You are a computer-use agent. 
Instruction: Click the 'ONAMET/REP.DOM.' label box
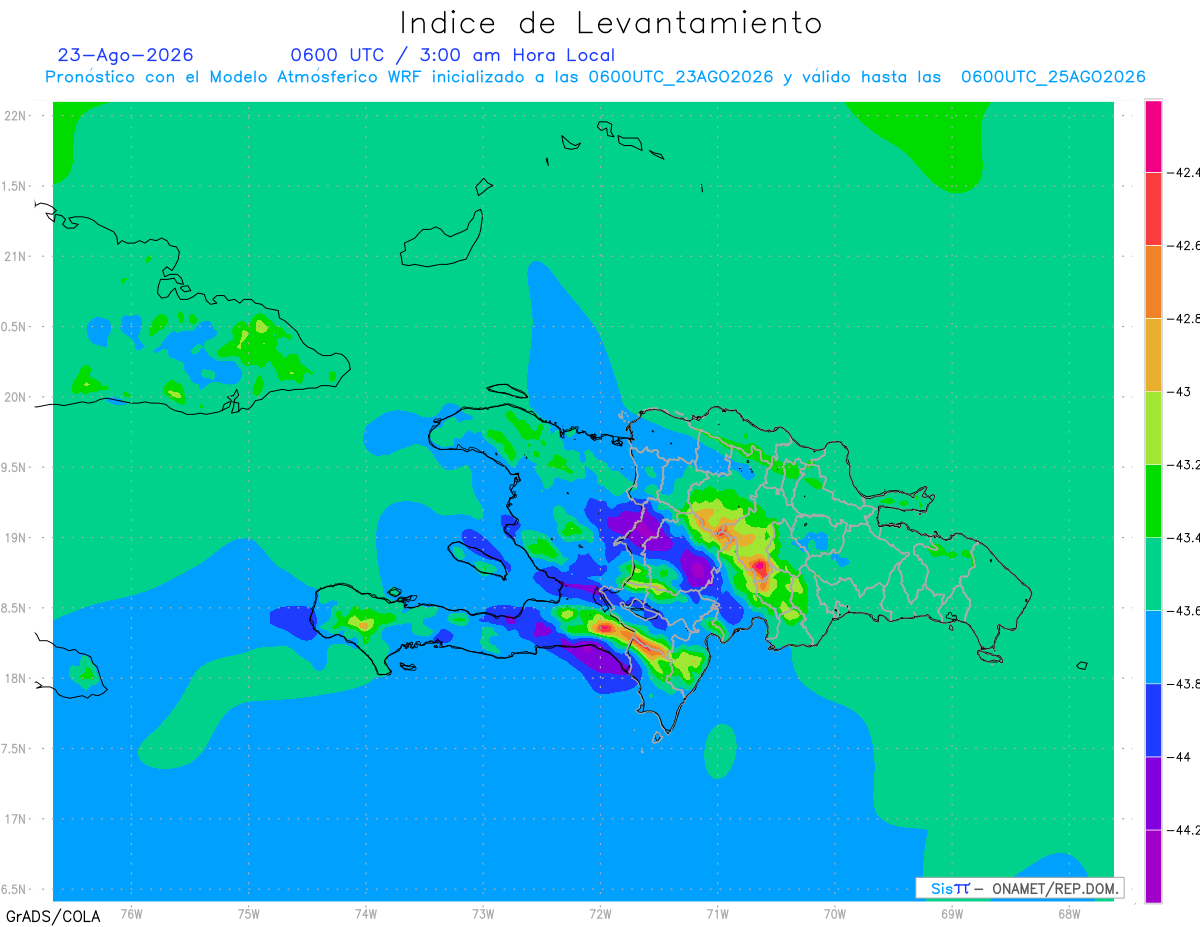click(1019, 888)
